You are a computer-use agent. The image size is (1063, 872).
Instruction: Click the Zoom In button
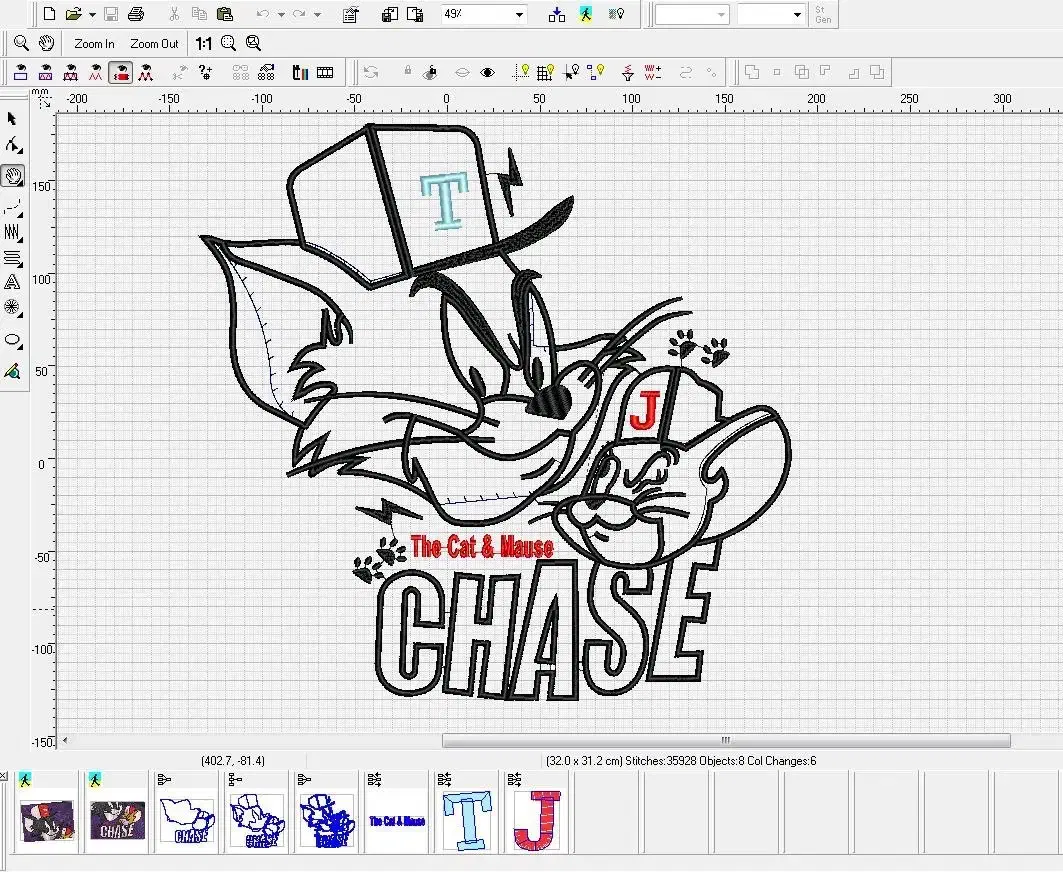(94, 44)
